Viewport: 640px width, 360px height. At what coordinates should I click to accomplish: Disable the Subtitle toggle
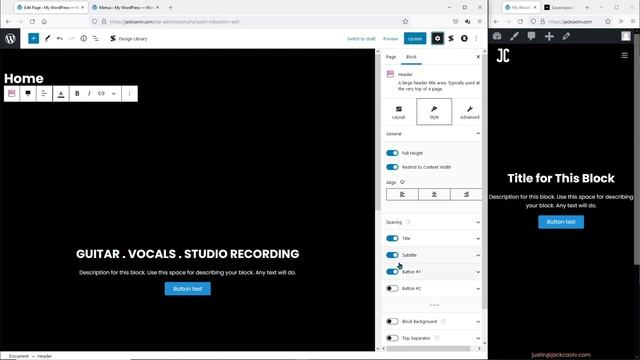click(392, 255)
